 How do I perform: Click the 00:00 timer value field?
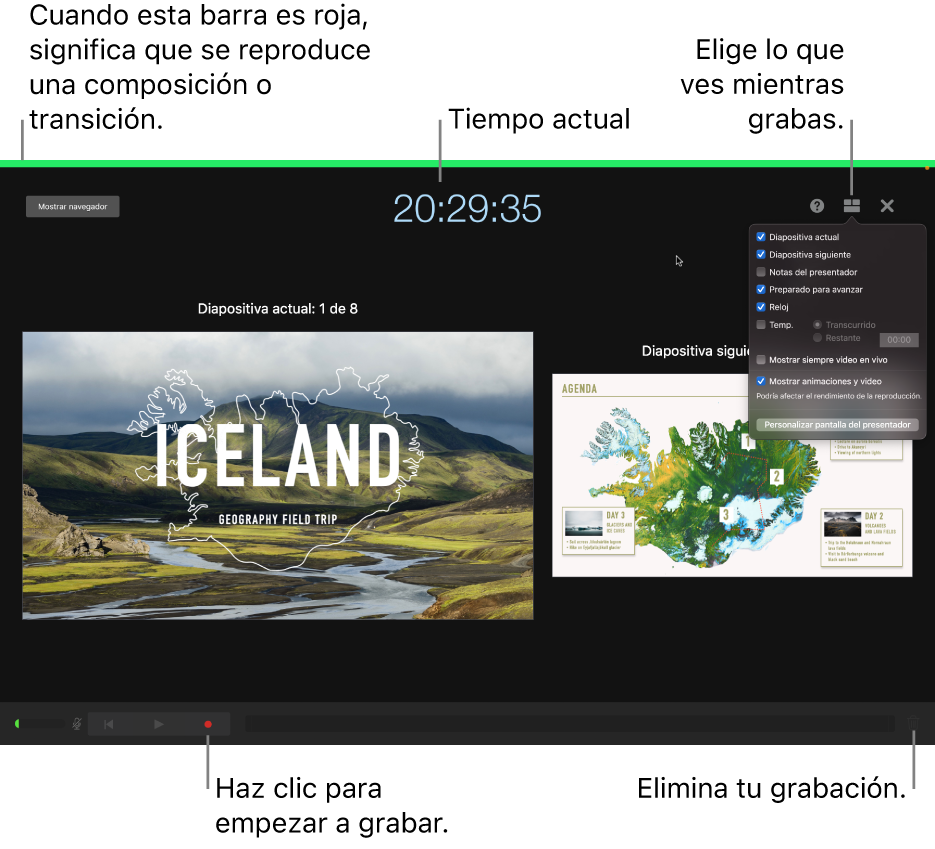pyautogui.click(x=900, y=340)
